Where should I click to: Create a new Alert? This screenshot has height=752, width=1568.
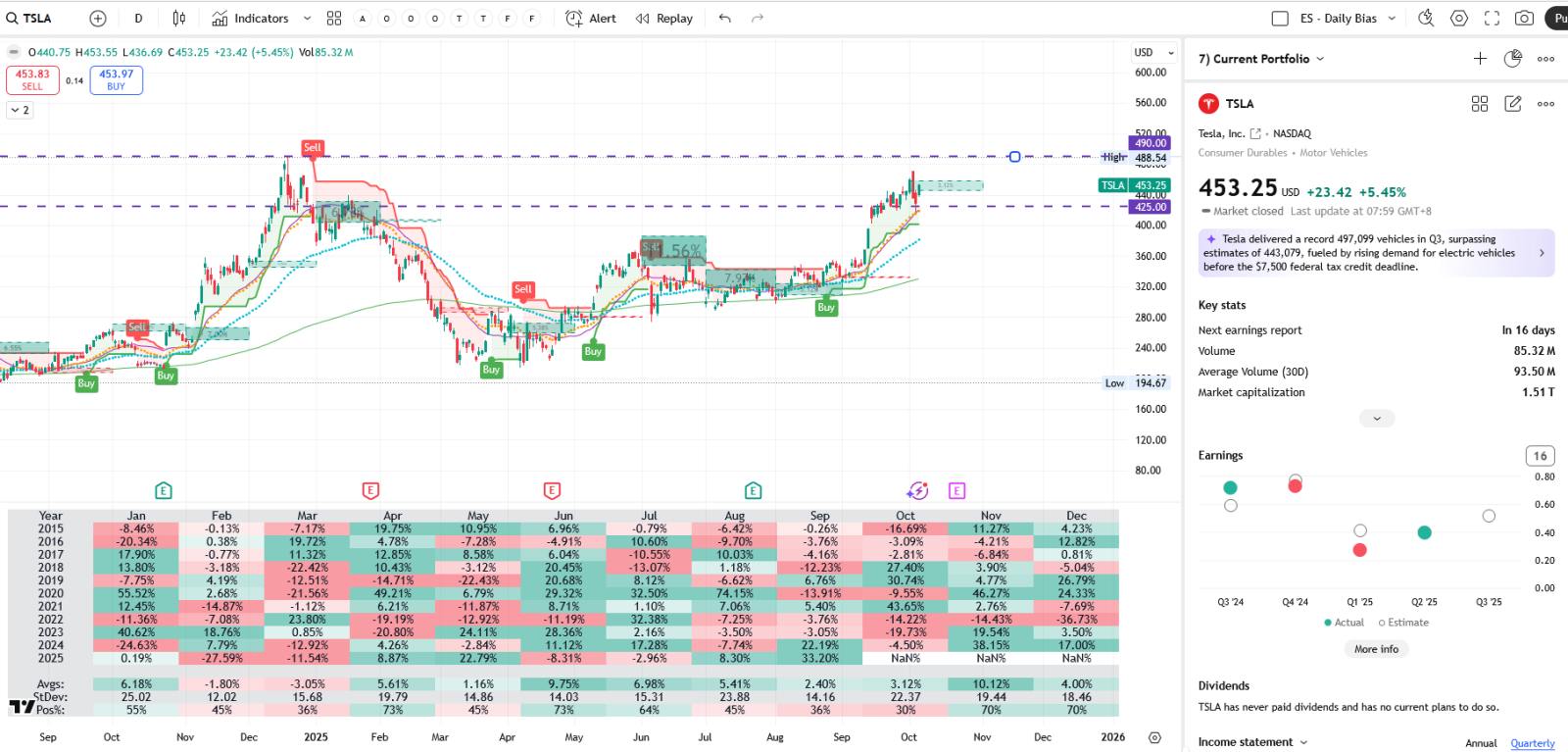pos(591,19)
